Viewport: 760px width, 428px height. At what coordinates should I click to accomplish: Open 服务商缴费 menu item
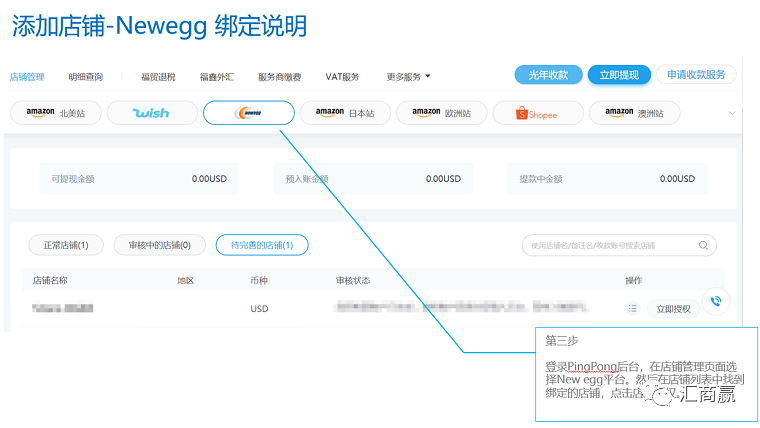point(280,77)
